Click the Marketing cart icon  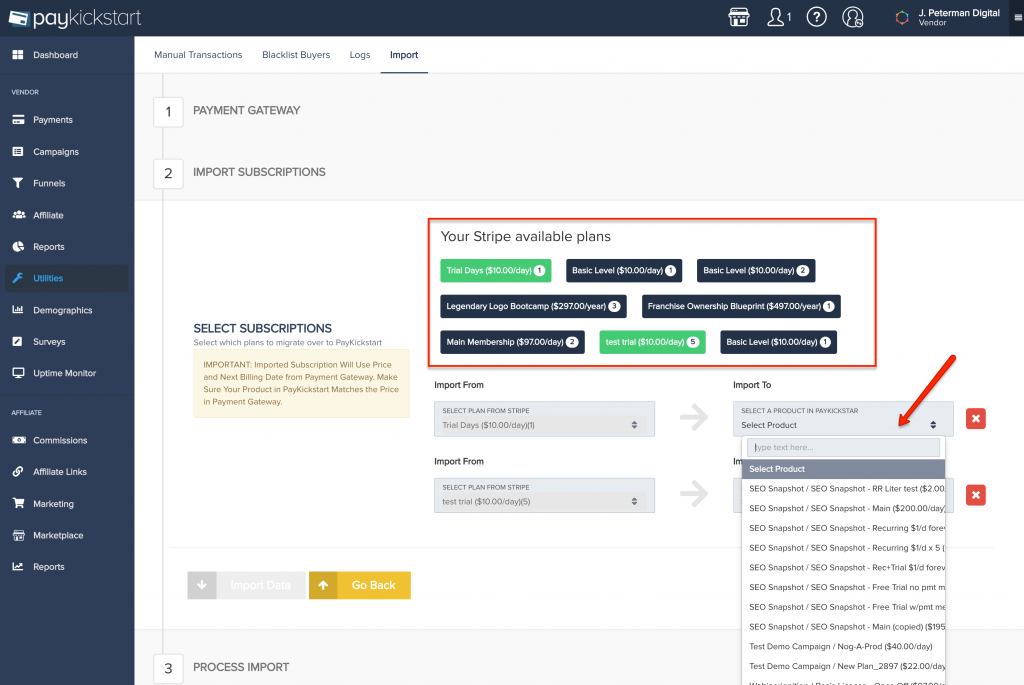coord(18,503)
